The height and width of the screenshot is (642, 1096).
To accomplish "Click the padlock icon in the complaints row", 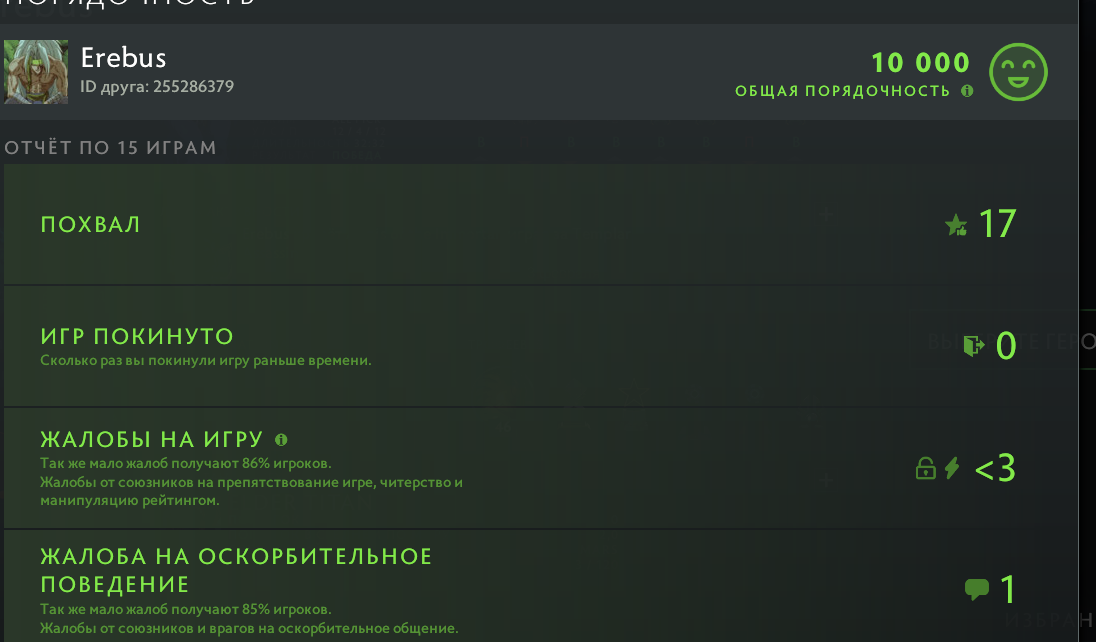I will coord(926,467).
